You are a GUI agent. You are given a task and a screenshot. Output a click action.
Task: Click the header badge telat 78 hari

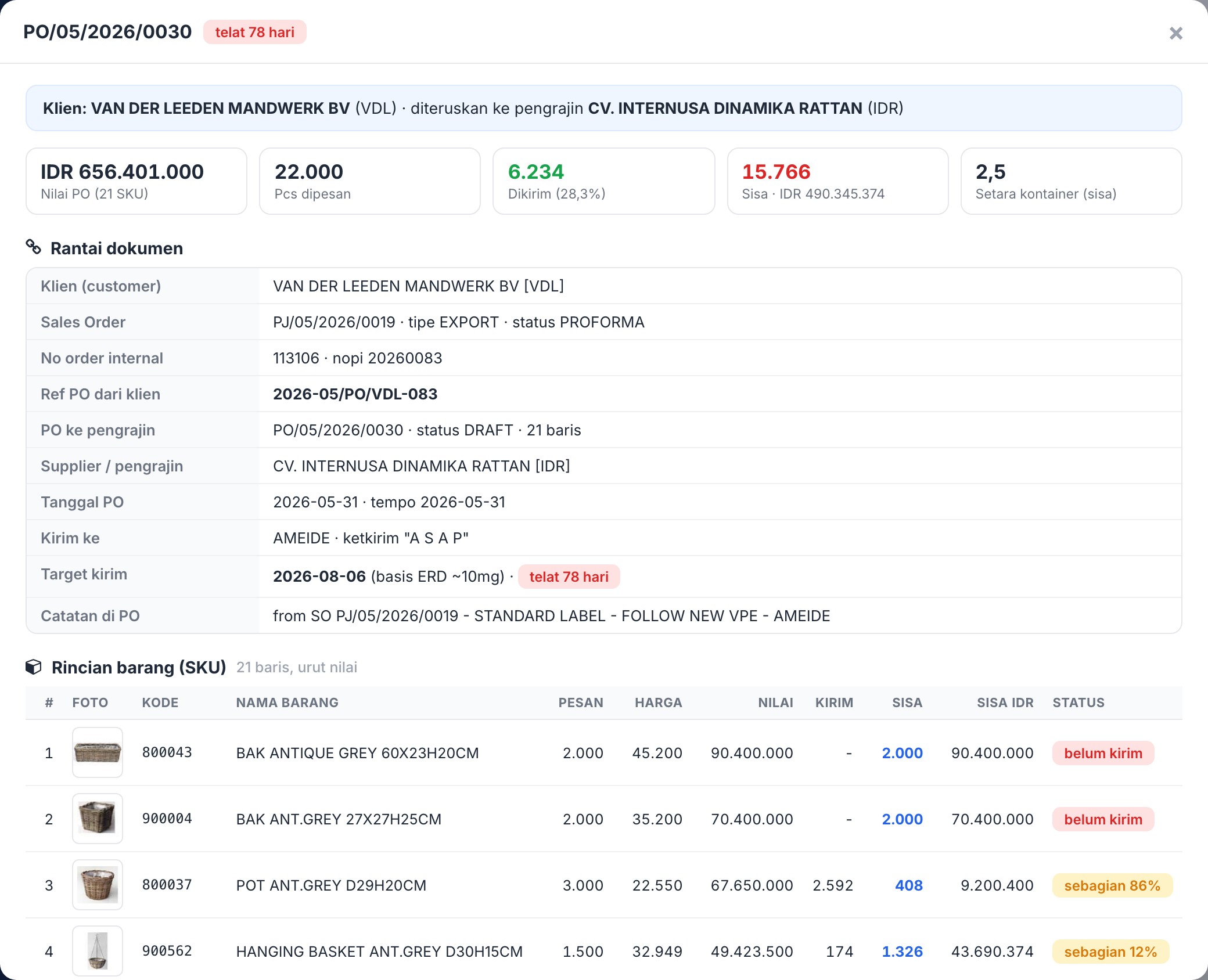click(255, 32)
